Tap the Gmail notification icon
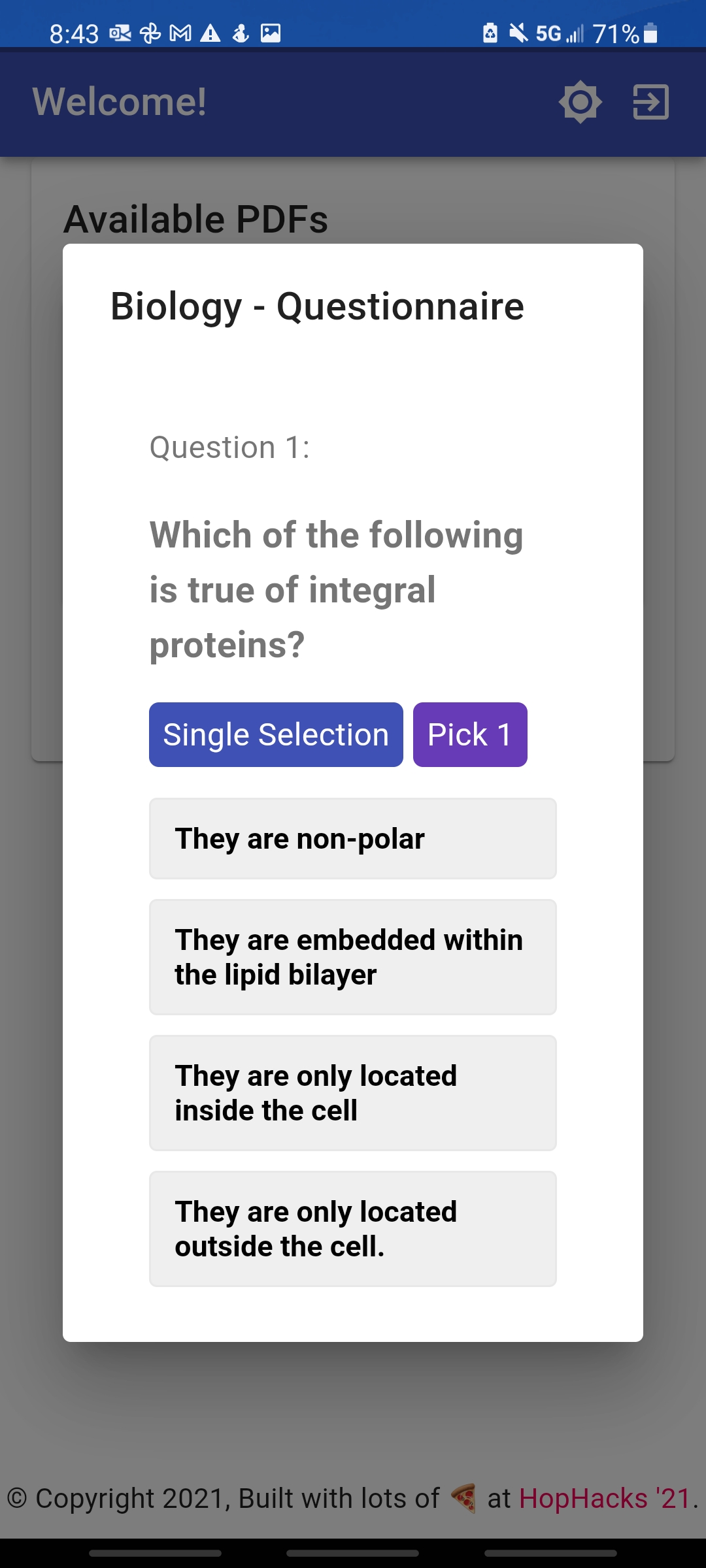This screenshot has width=706, height=1568. [x=180, y=33]
